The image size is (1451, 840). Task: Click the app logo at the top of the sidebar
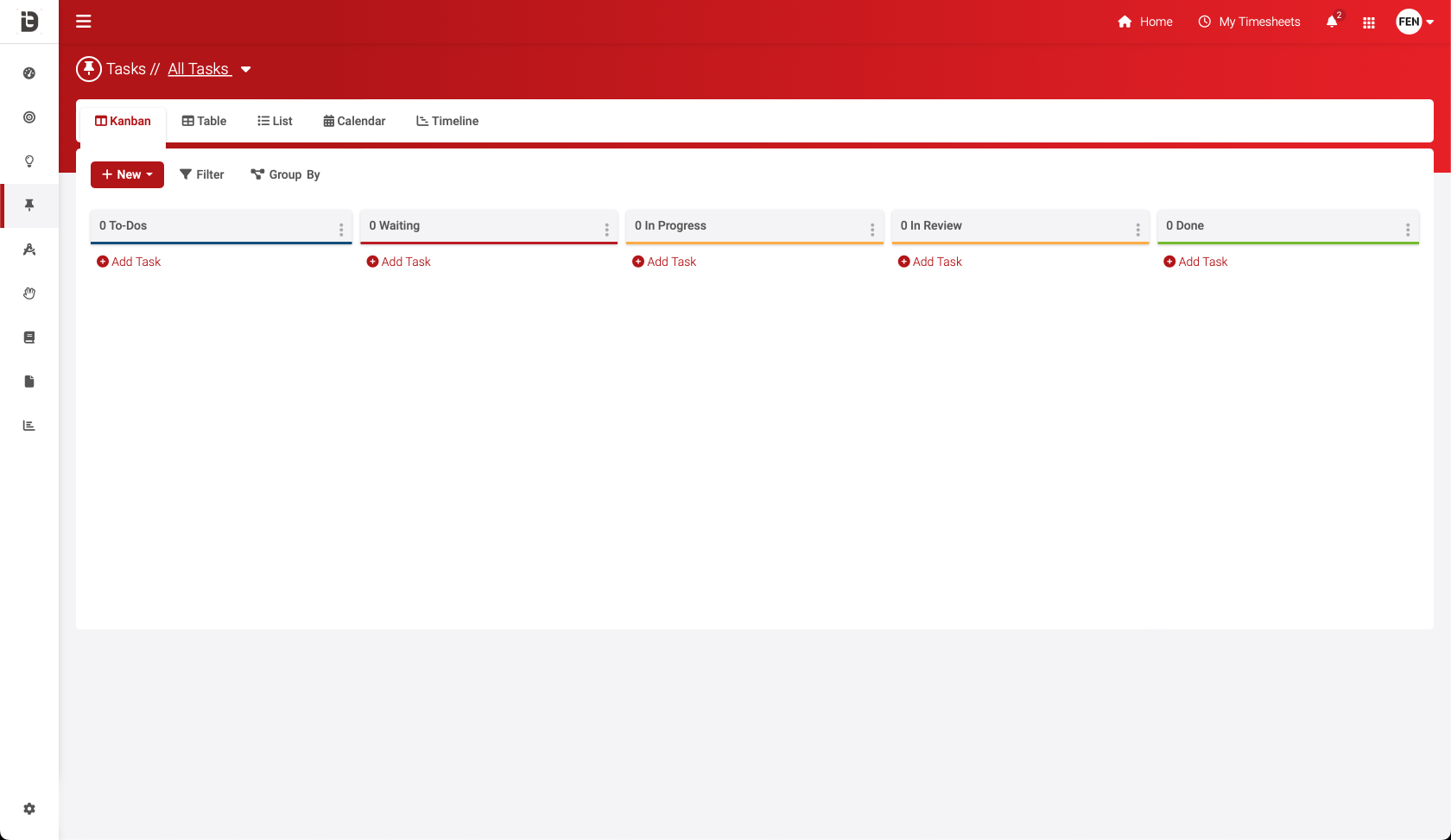[29, 21]
